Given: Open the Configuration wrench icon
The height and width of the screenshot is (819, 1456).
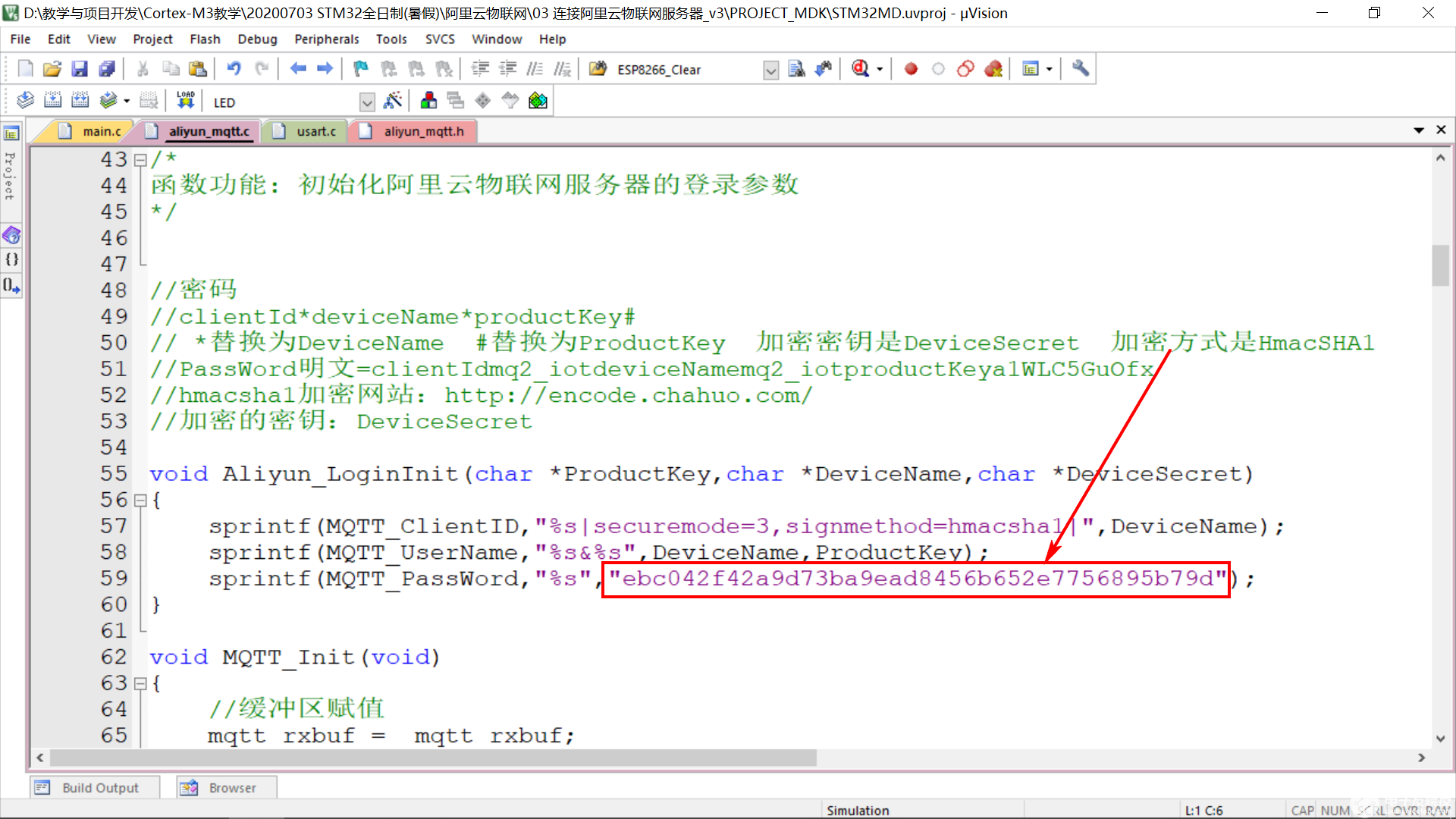Looking at the screenshot, I should click(x=1081, y=69).
